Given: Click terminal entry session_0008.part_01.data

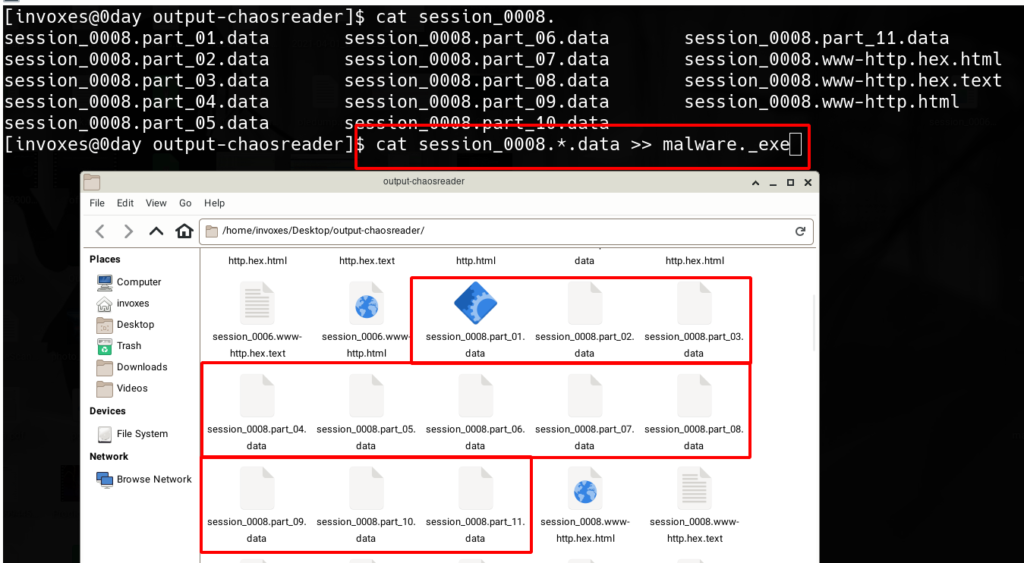Looking at the screenshot, I should pyautogui.click(x=136, y=39).
